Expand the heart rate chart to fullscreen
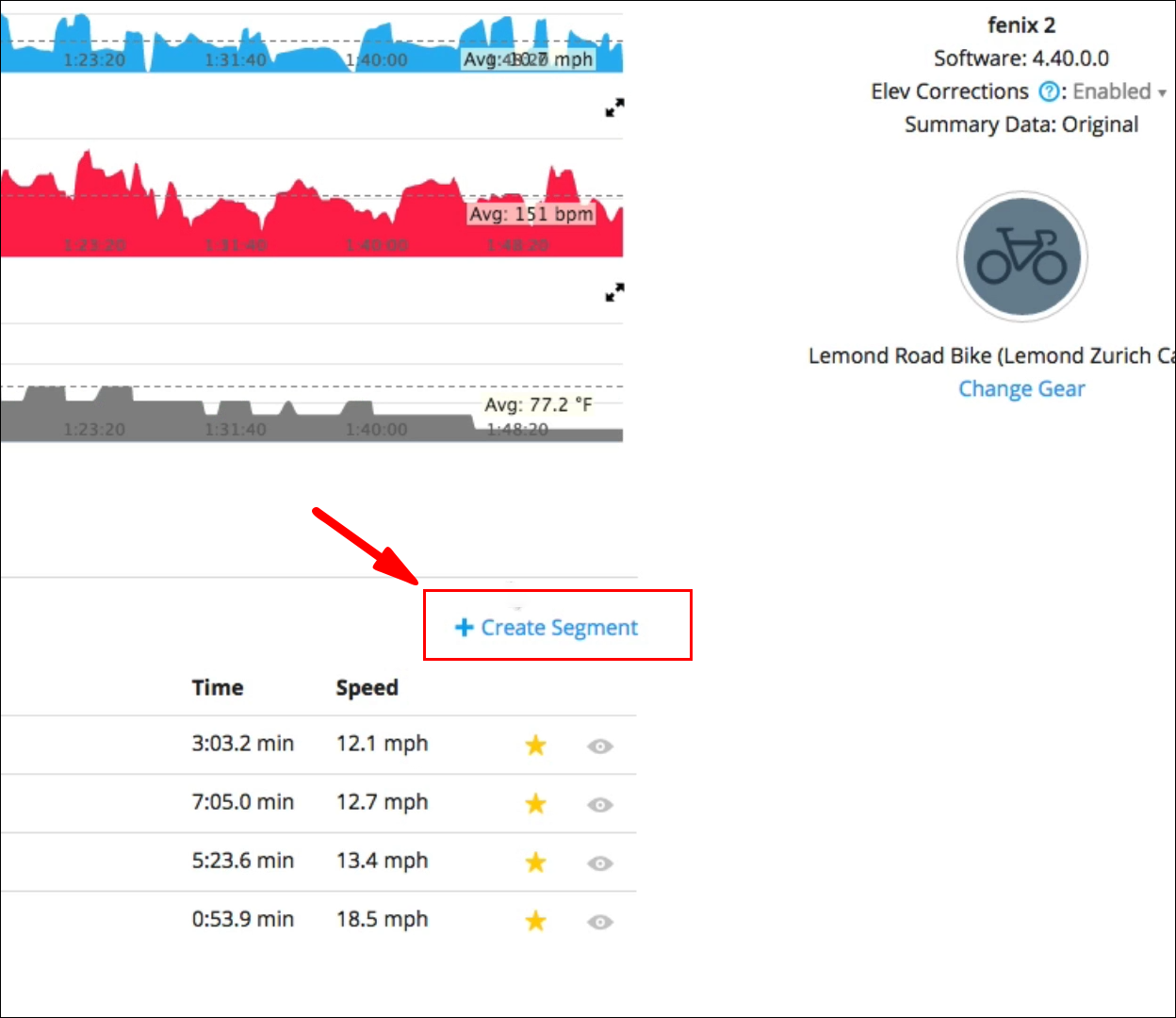The image size is (1176, 1018). pyautogui.click(x=614, y=108)
